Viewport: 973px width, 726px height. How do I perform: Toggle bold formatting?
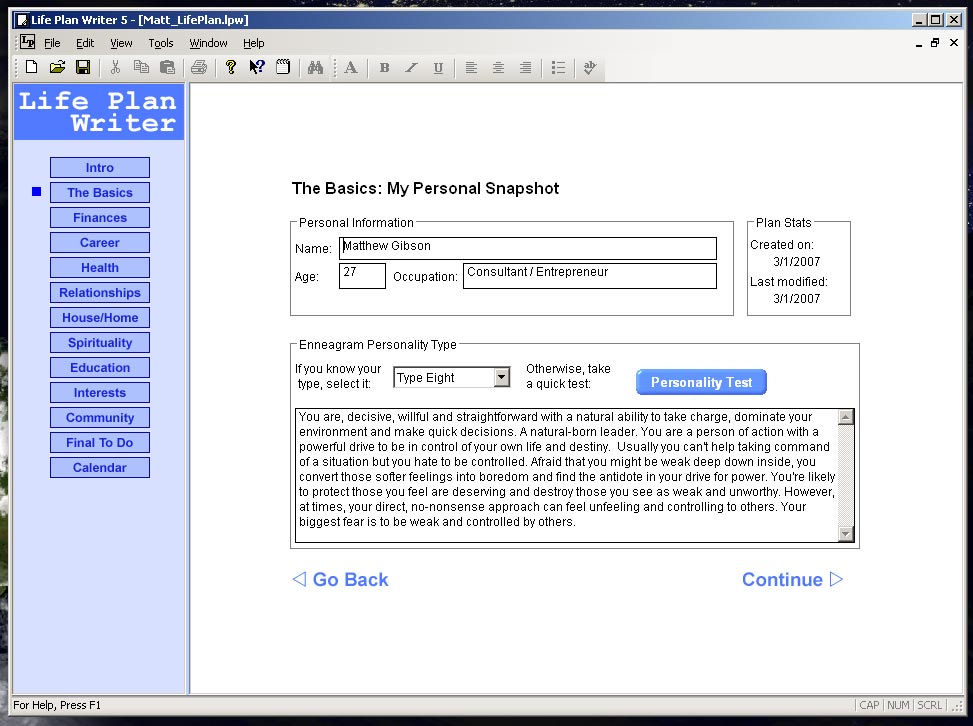click(384, 68)
